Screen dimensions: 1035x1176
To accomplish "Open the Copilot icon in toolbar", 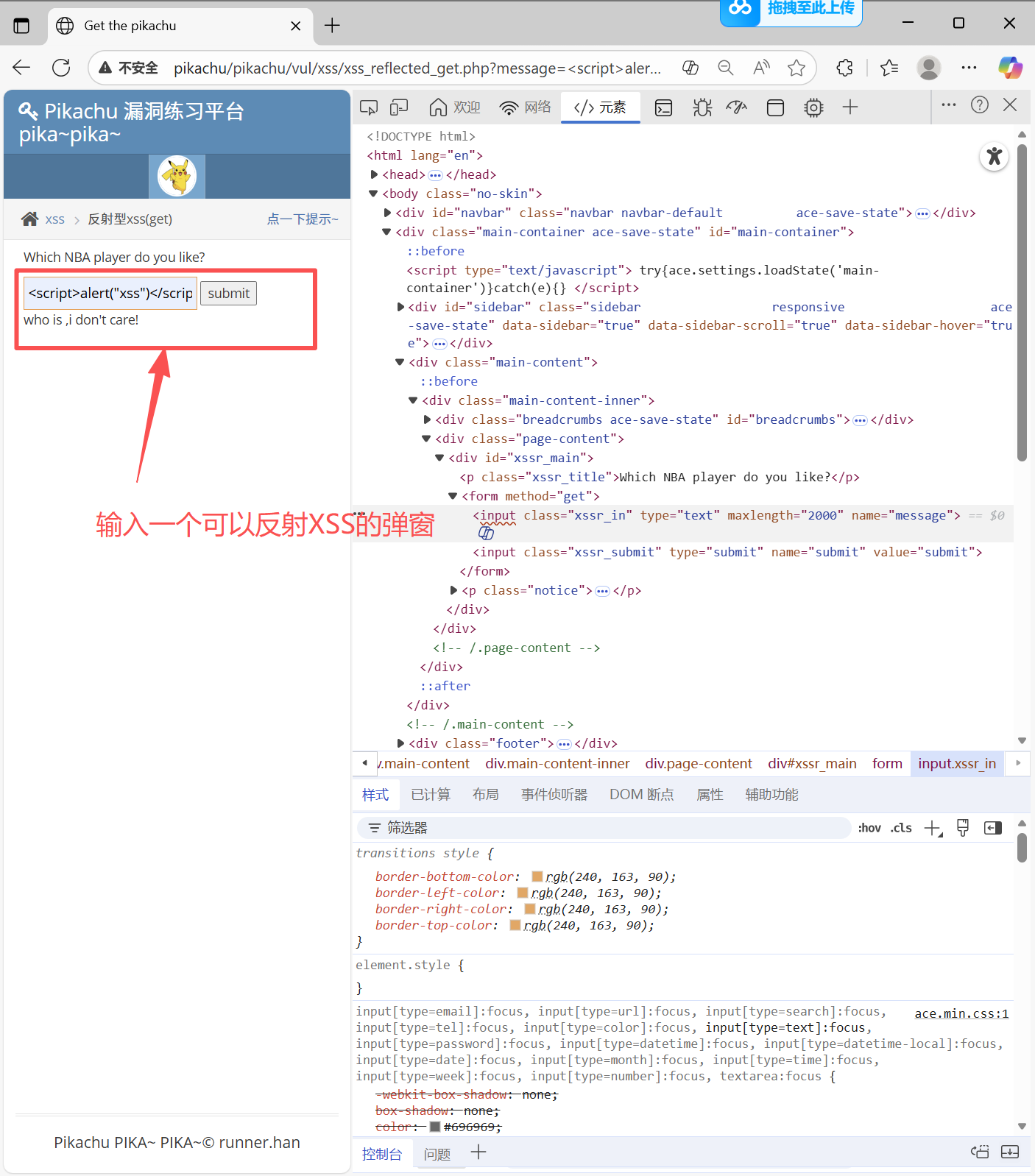I will [1010, 68].
